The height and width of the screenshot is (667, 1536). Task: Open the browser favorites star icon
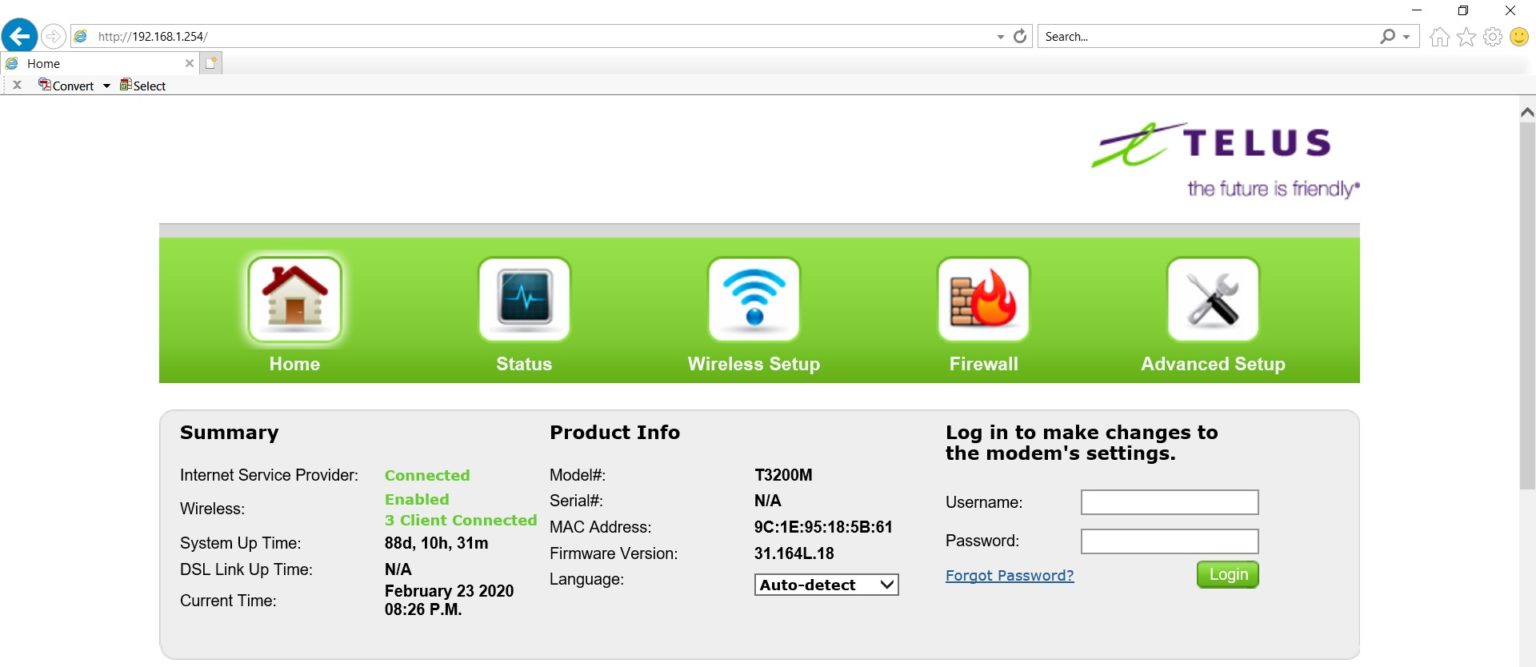[x=1466, y=37]
